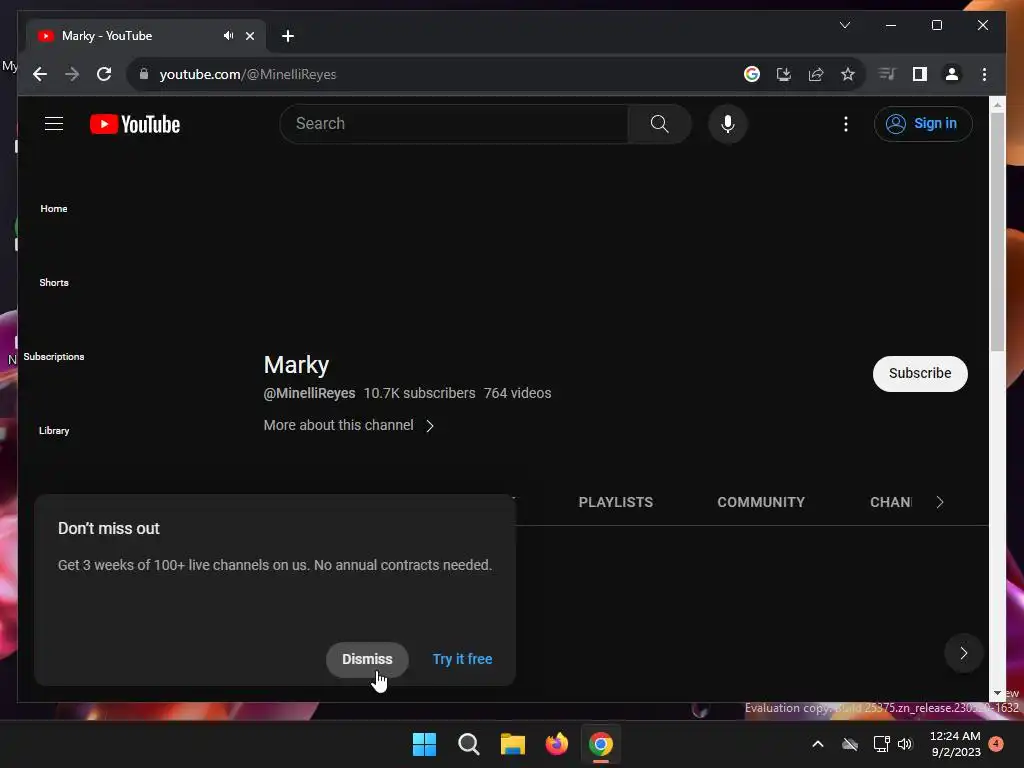The height and width of the screenshot is (768, 1024).
Task: Go to YouTube home via the logo
Action: pyautogui.click(x=135, y=124)
